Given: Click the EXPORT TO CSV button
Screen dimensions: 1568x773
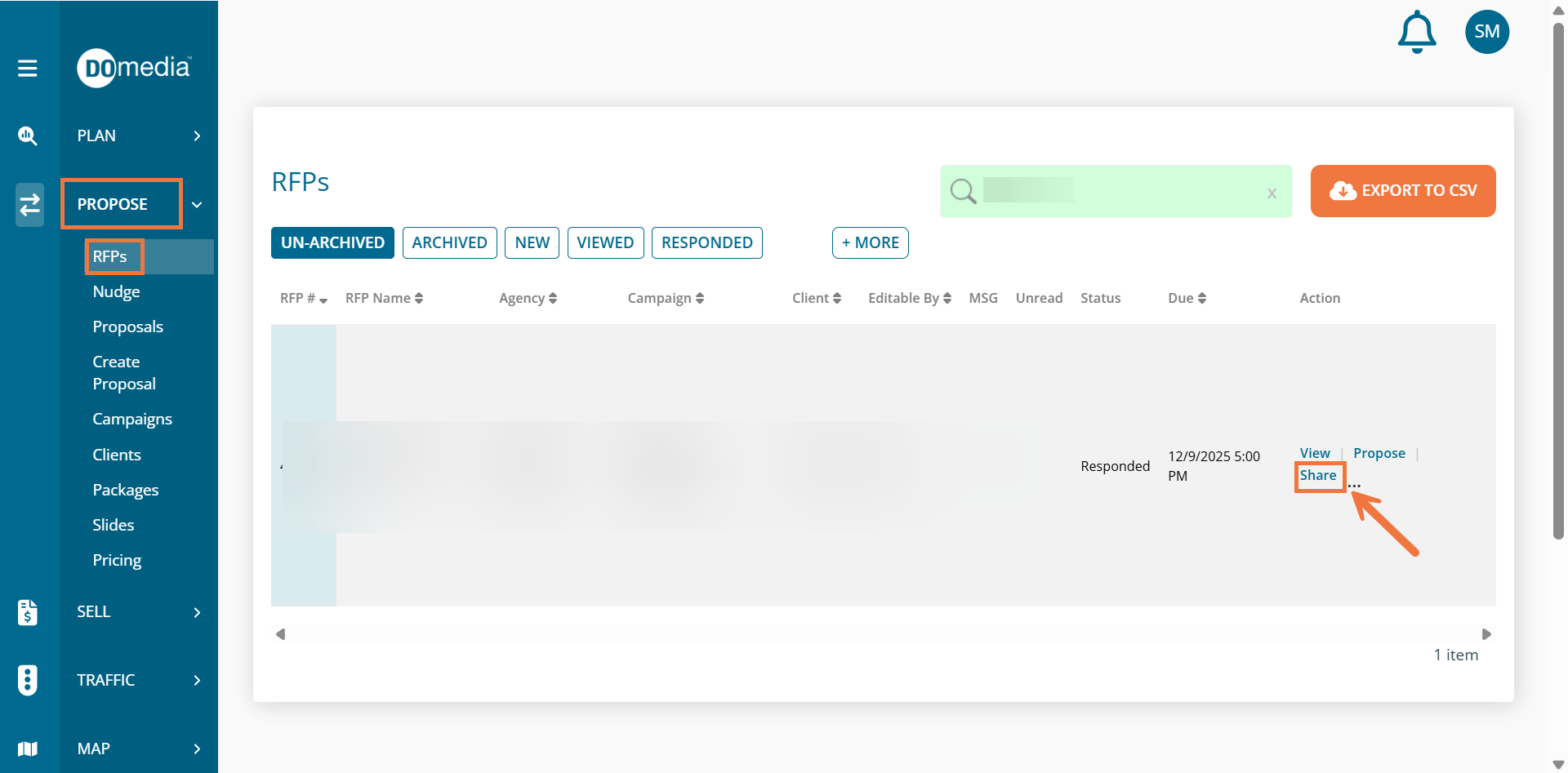Looking at the screenshot, I should click(x=1402, y=191).
